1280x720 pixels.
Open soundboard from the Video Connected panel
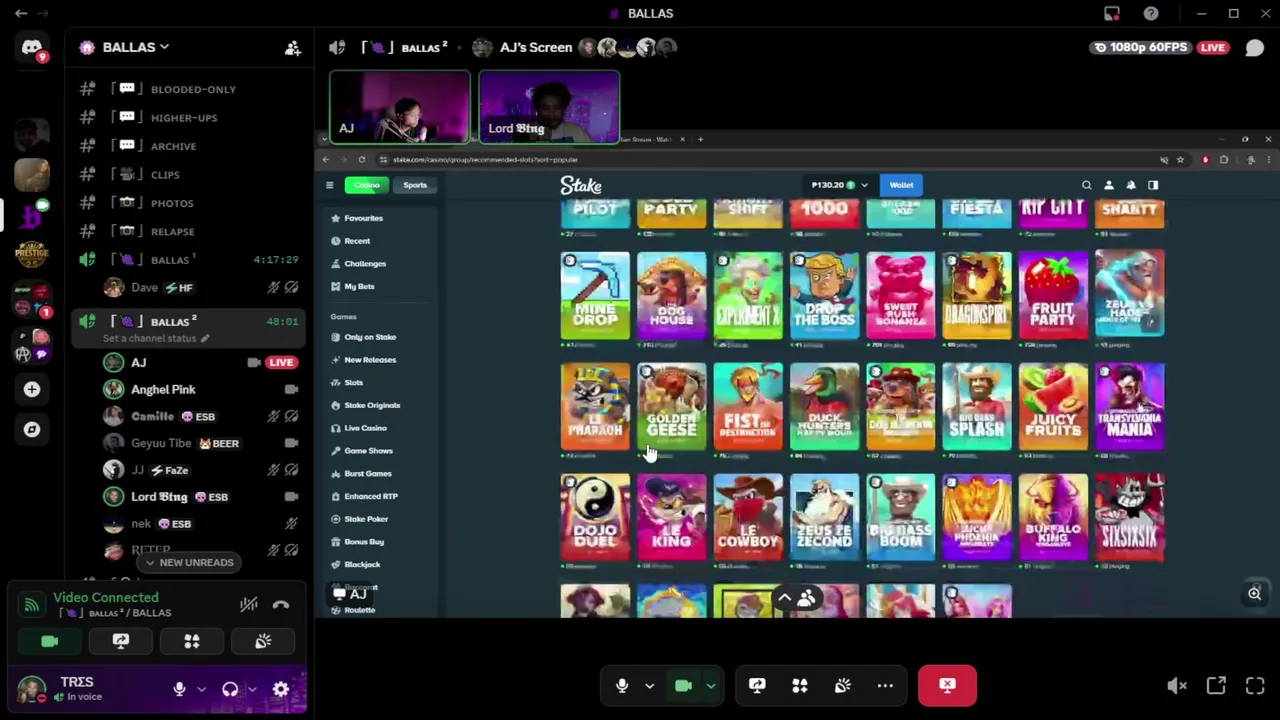click(263, 641)
